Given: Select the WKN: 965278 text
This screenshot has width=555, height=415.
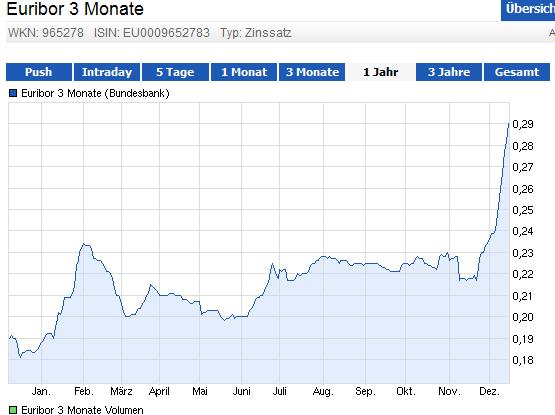Looking at the screenshot, I should 46,33.
